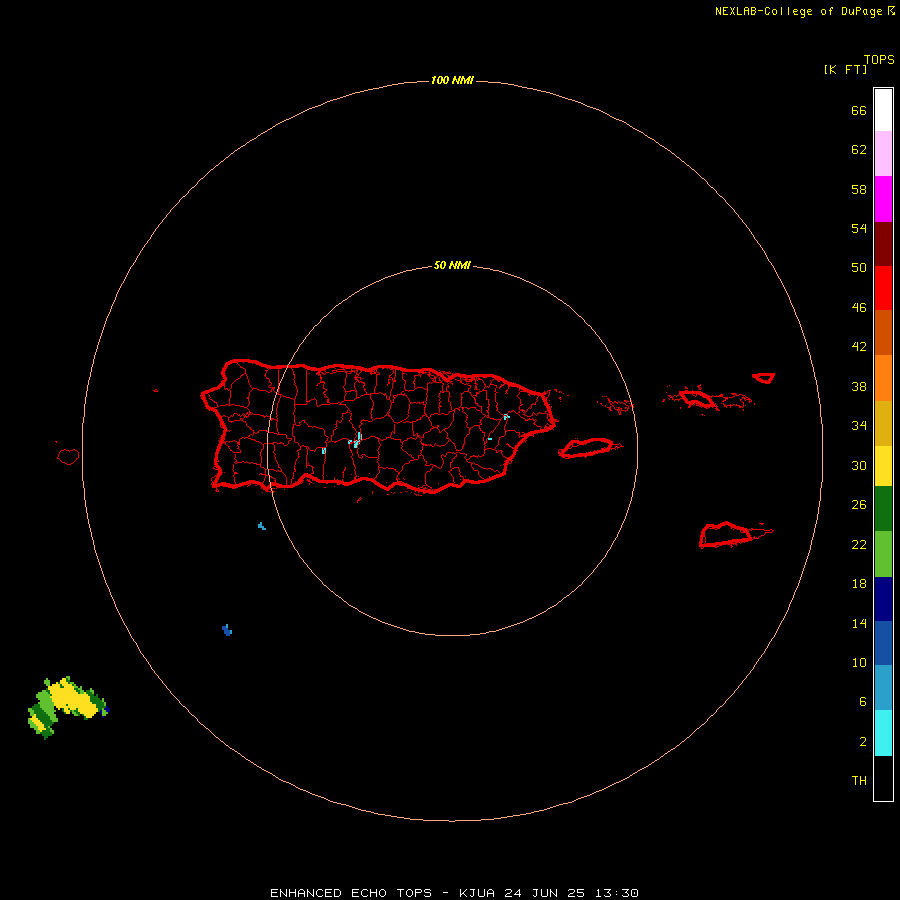Click the legend value "30"
The width and height of the screenshot is (900, 900).
click(859, 465)
